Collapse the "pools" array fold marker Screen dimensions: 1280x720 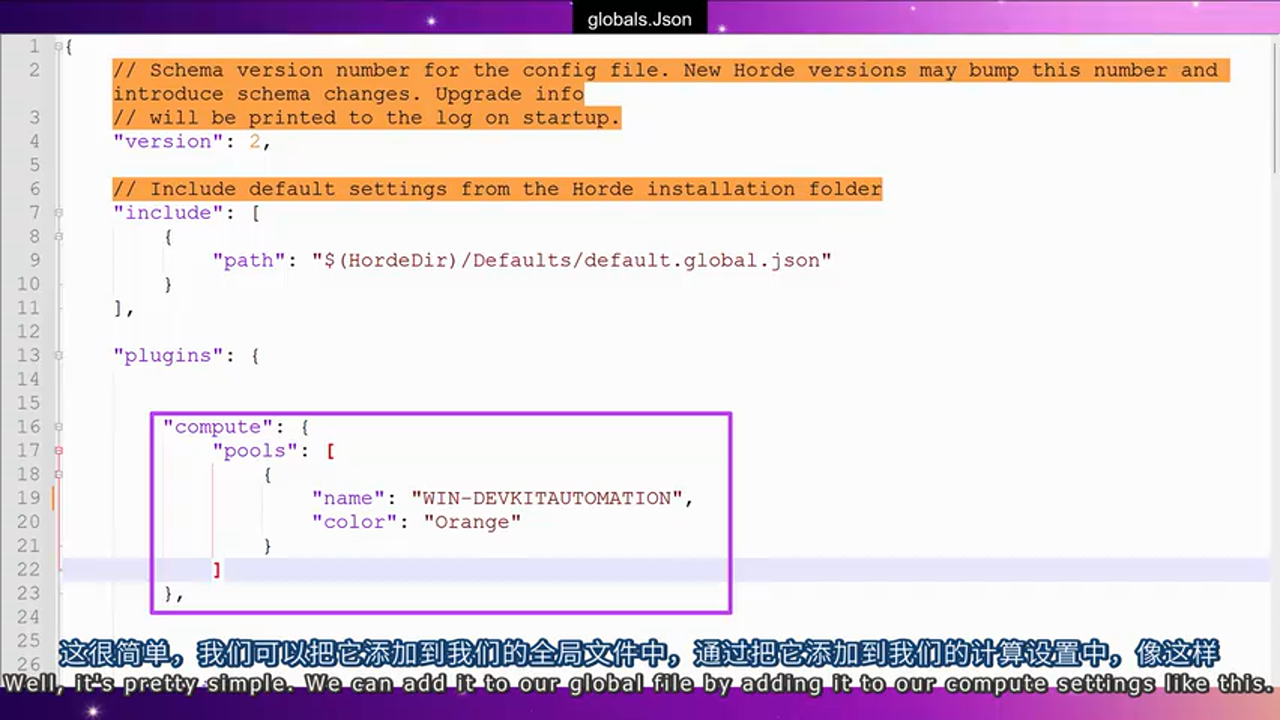click(58, 450)
